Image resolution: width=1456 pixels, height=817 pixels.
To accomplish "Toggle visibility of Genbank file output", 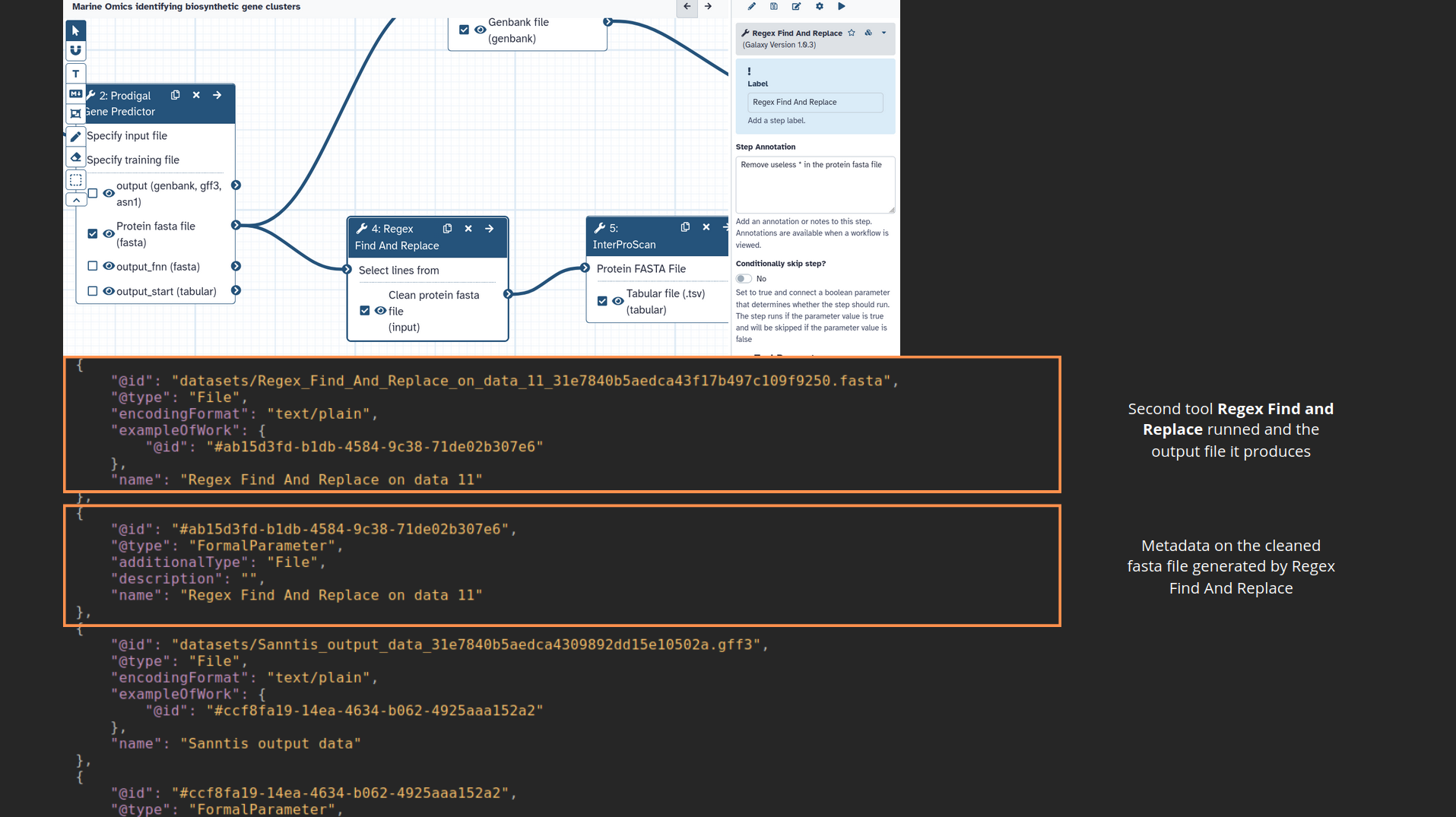I will [x=480, y=30].
